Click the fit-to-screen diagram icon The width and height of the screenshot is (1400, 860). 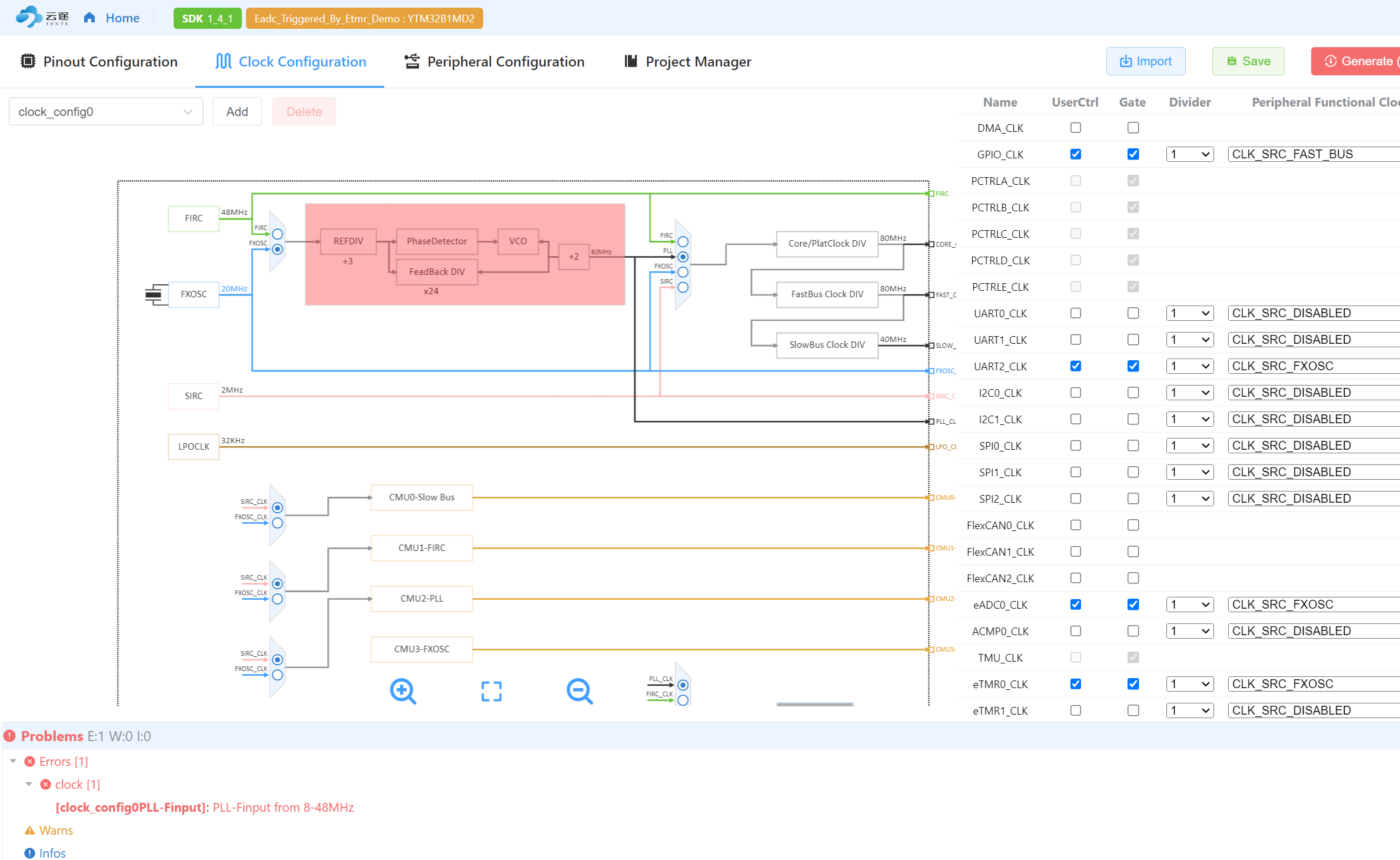pos(491,691)
